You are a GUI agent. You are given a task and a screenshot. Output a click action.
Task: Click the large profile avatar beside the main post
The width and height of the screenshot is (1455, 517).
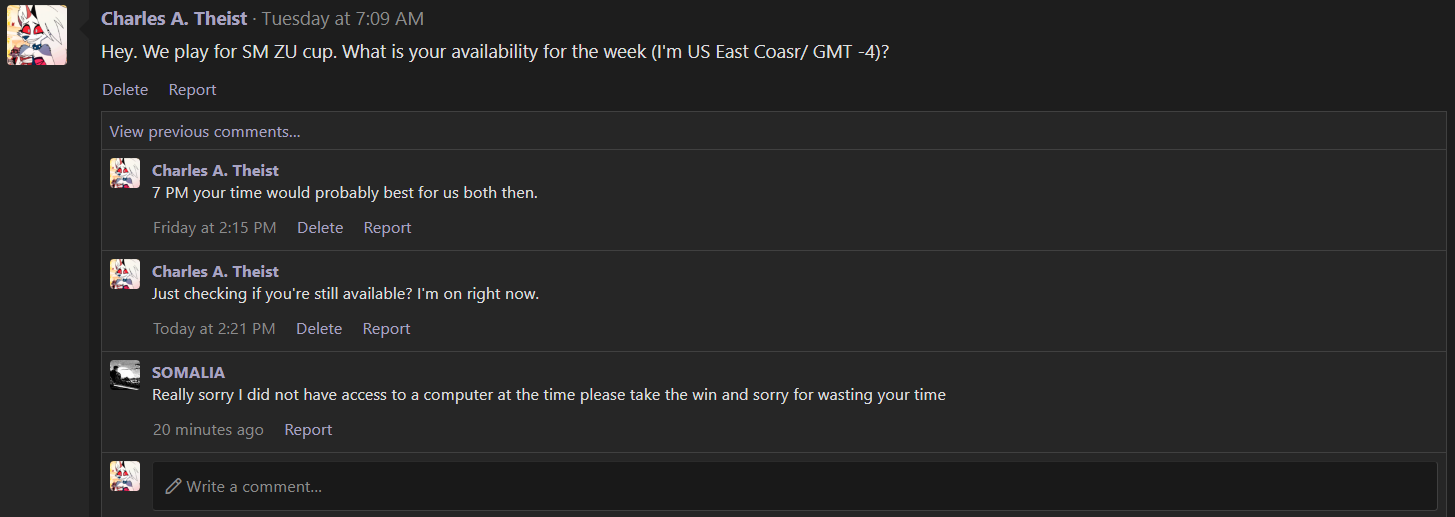(37, 35)
